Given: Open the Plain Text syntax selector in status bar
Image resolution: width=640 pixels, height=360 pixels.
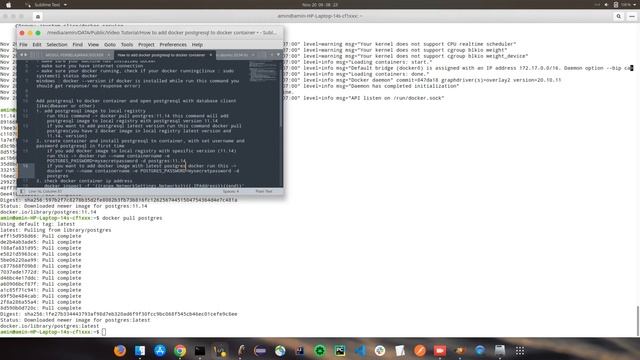Looking at the screenshot, I should [264, 191].
